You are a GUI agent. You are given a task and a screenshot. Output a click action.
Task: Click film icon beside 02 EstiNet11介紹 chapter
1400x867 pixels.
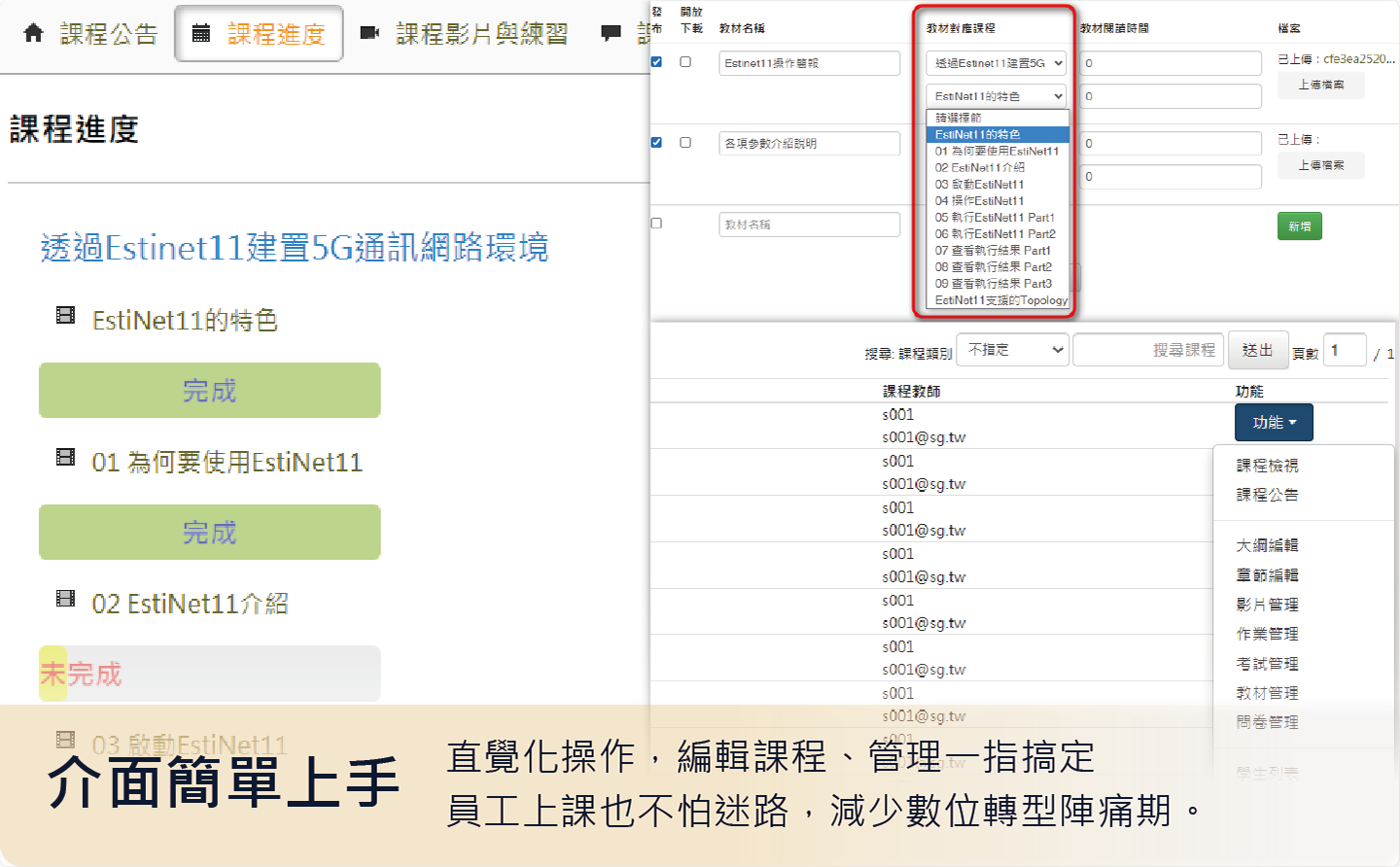66,598
